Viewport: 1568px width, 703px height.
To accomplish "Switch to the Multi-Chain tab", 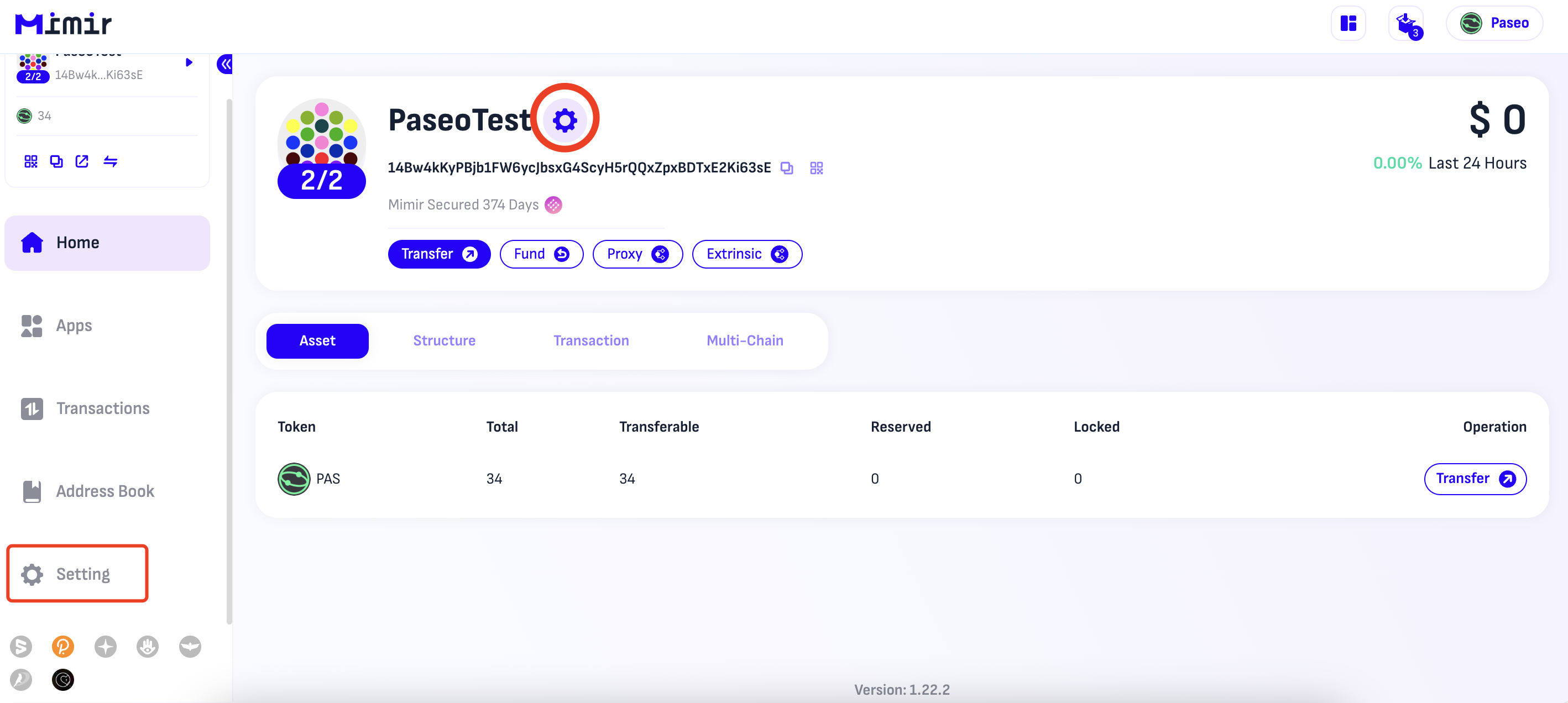I will click(744, 341).
